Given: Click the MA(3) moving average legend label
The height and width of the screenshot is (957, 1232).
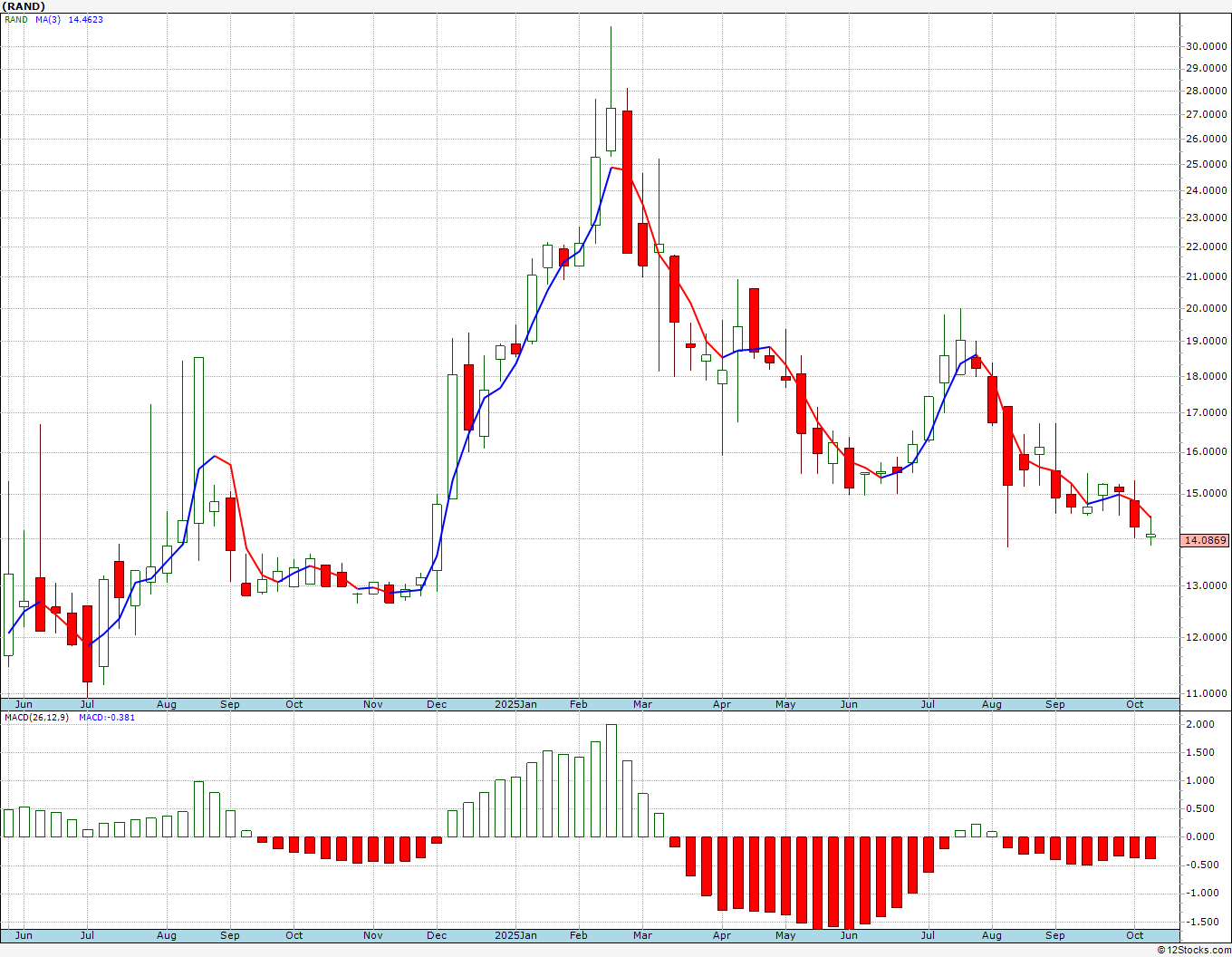Looking at the screenshot, I should click(49, 19).
